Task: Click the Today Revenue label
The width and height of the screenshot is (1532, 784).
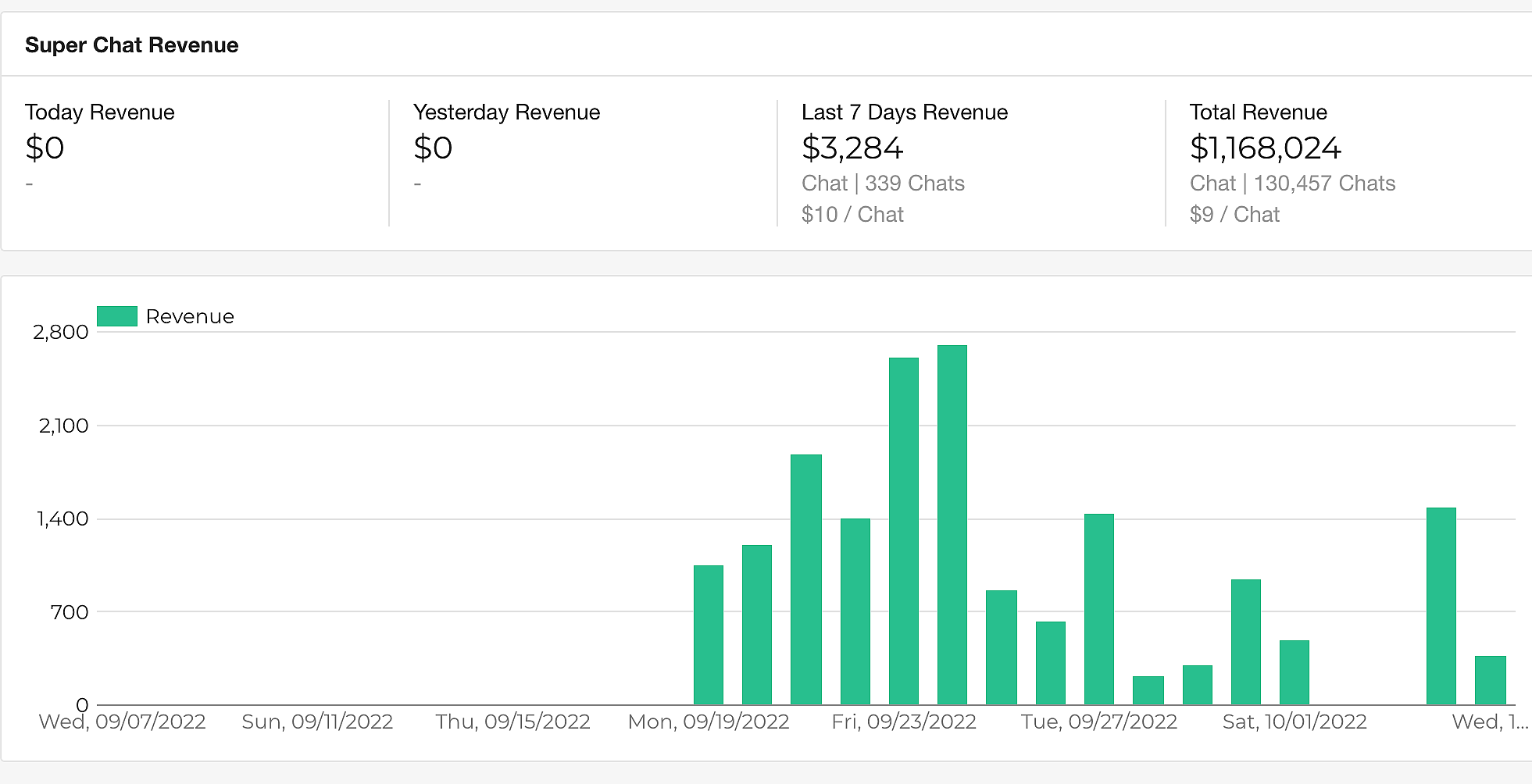Action: point(99,112)
